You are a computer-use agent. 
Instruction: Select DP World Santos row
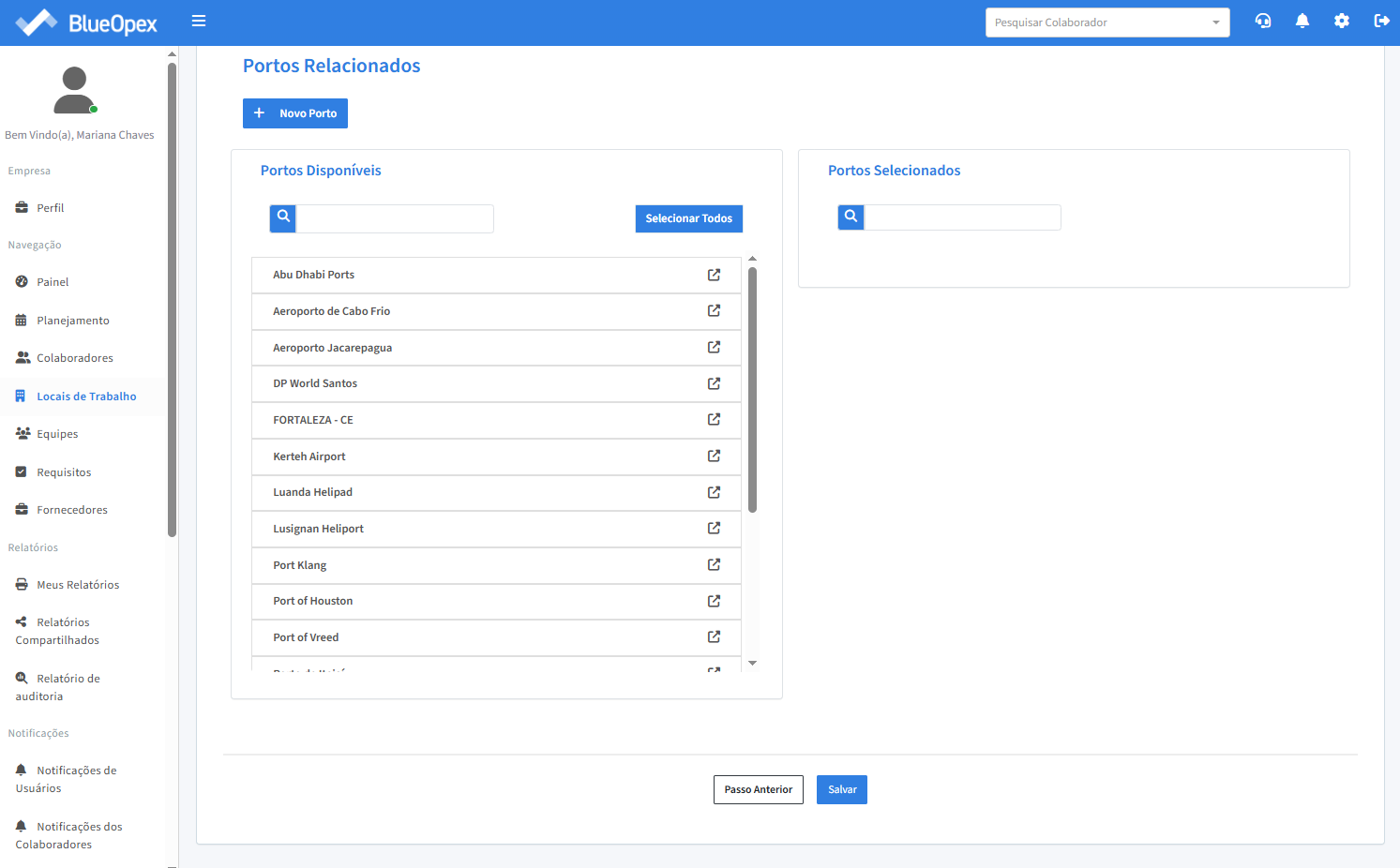pyautogui.click(x=496, y=383)
